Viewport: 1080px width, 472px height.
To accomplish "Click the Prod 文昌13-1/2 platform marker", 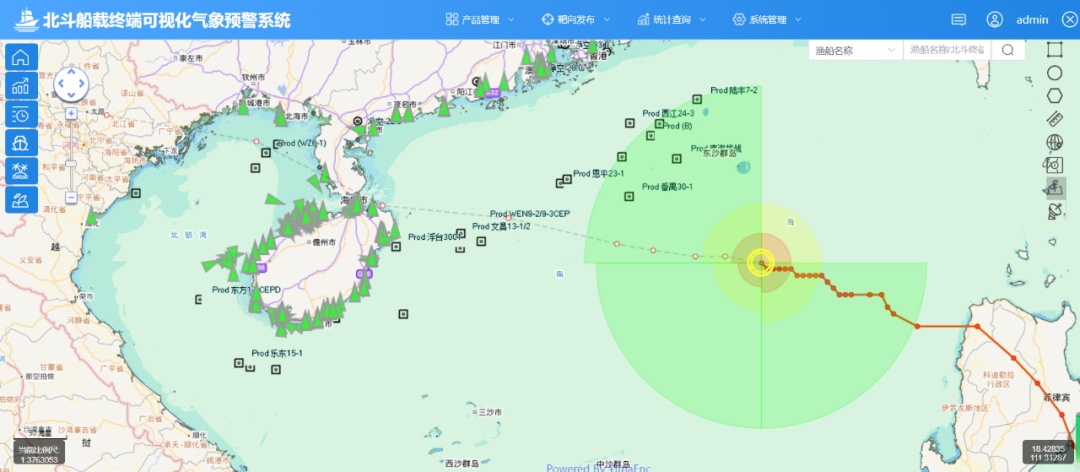I will (481, 240).
